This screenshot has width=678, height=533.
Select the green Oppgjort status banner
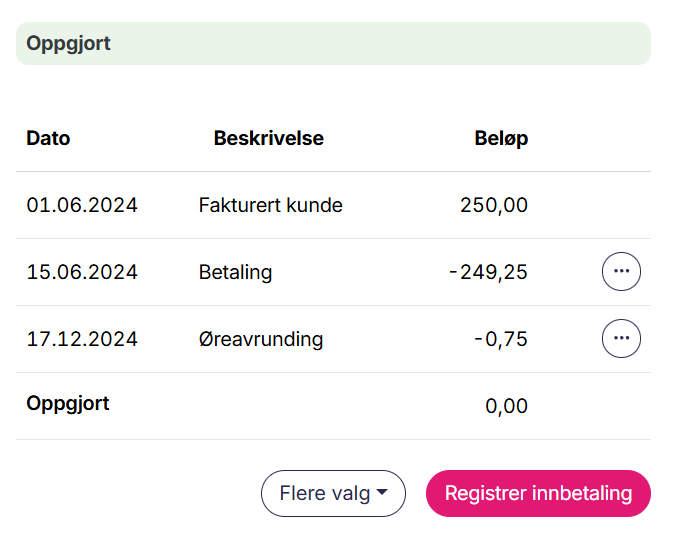pos(333,44)
